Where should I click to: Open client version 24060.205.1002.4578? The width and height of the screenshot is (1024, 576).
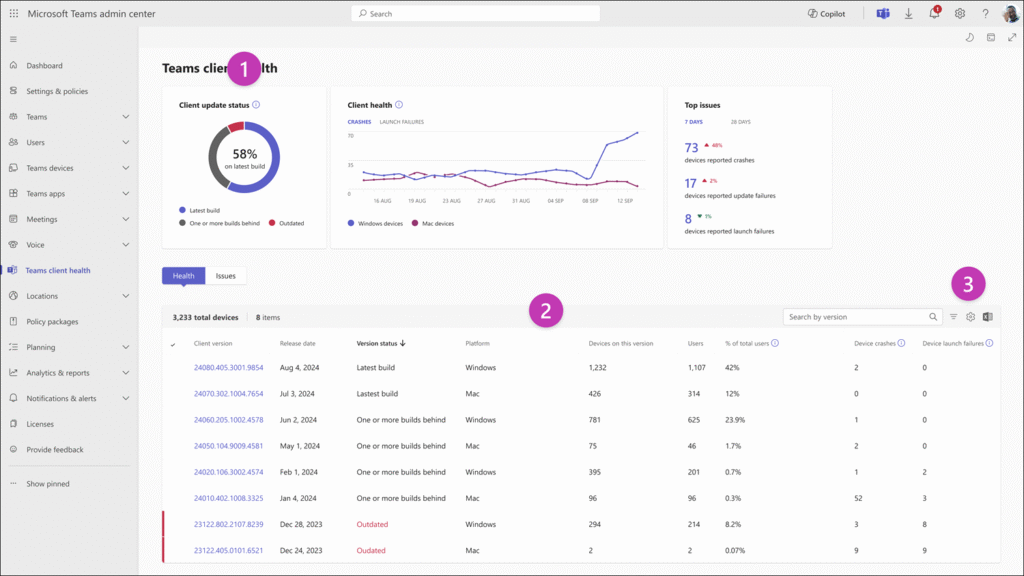229,420
